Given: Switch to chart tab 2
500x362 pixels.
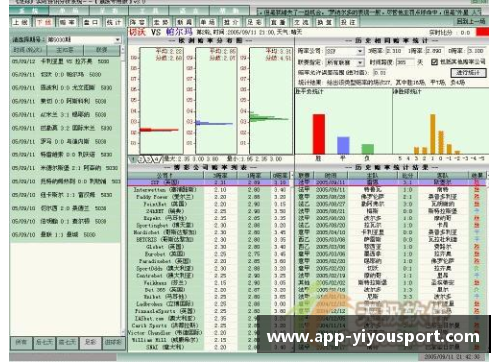Looking at the screenshot, I should 140,159.
